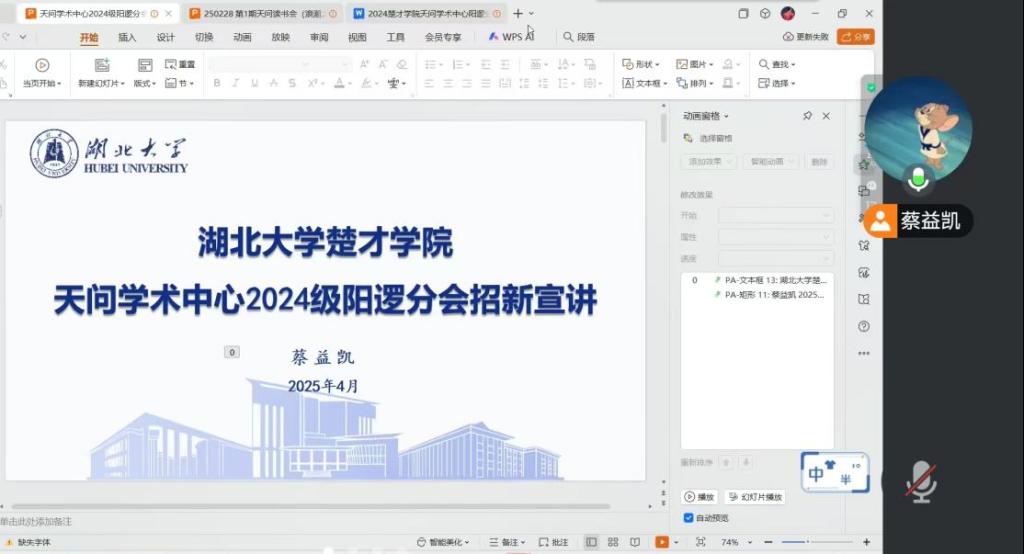Toggle the auto preview (自动预览) checkbox
The height and width of the screenshot is (554, 1024).
(x=688, y=518)
